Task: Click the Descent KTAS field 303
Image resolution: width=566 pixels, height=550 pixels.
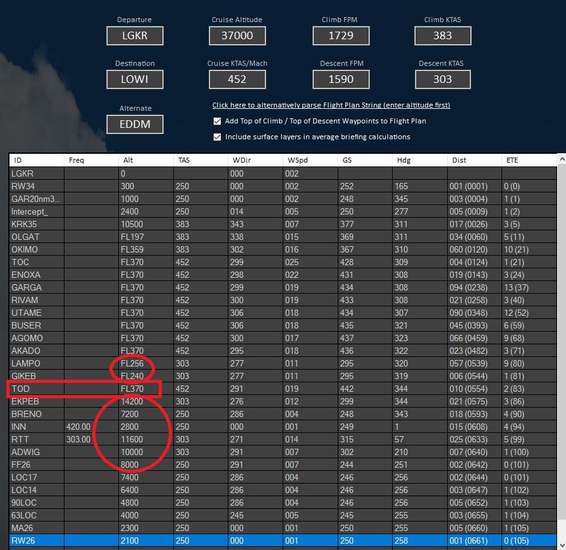Action: pyautogui.click(x=443, y=79)
